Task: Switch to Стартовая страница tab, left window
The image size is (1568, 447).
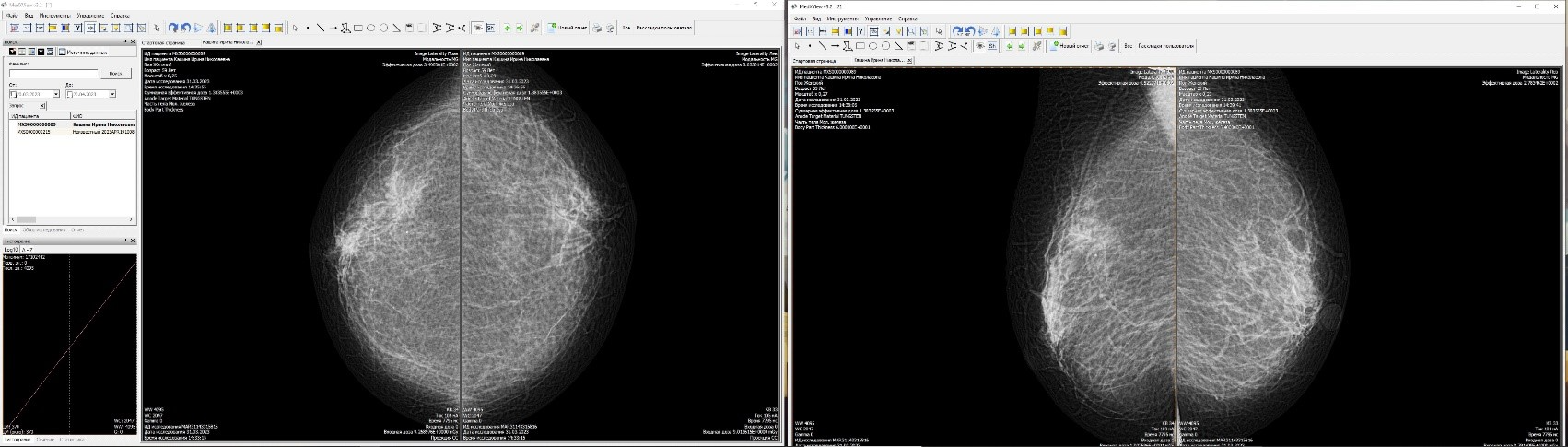Action: [163, 42]
